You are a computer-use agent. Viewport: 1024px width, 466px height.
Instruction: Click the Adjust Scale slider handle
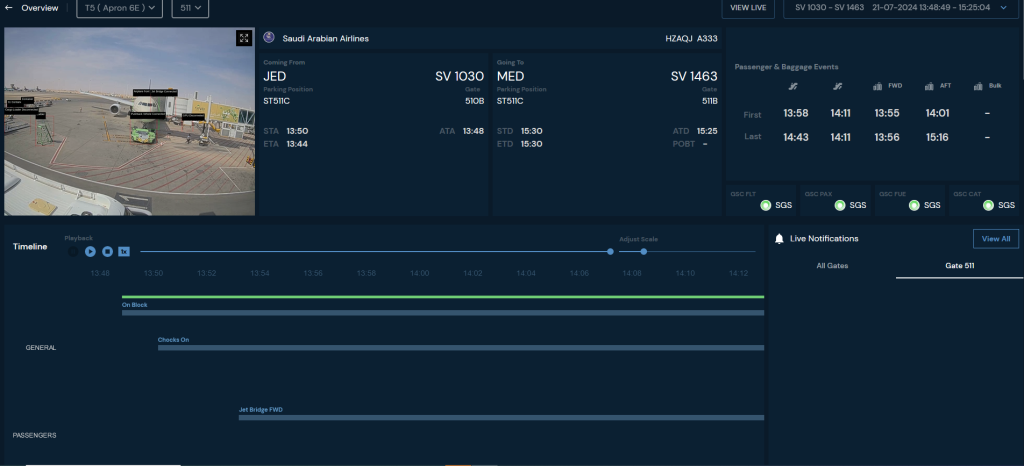[x=643, y=251]
